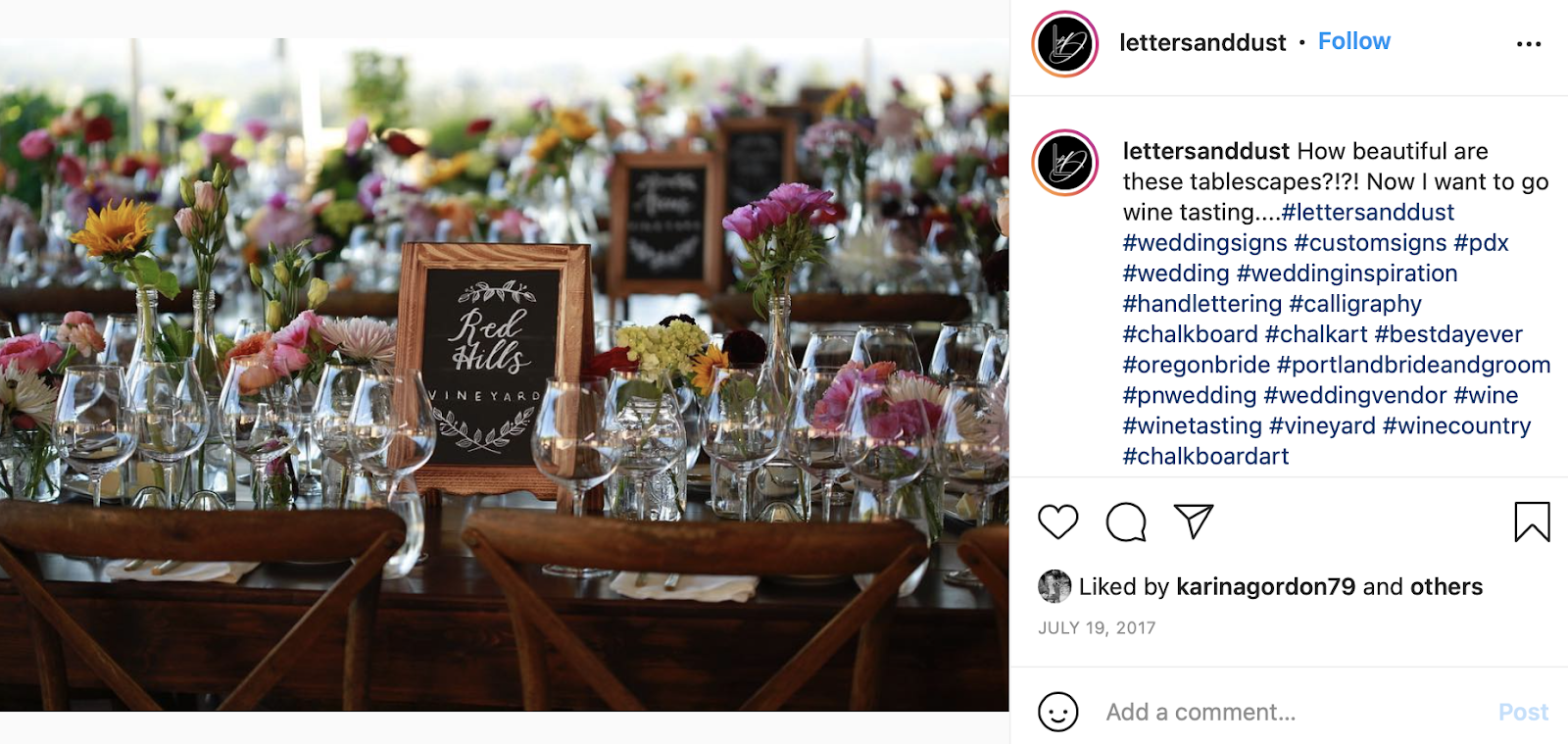
Task: Click the small avatar of liker
Action: coord(1054,586)
